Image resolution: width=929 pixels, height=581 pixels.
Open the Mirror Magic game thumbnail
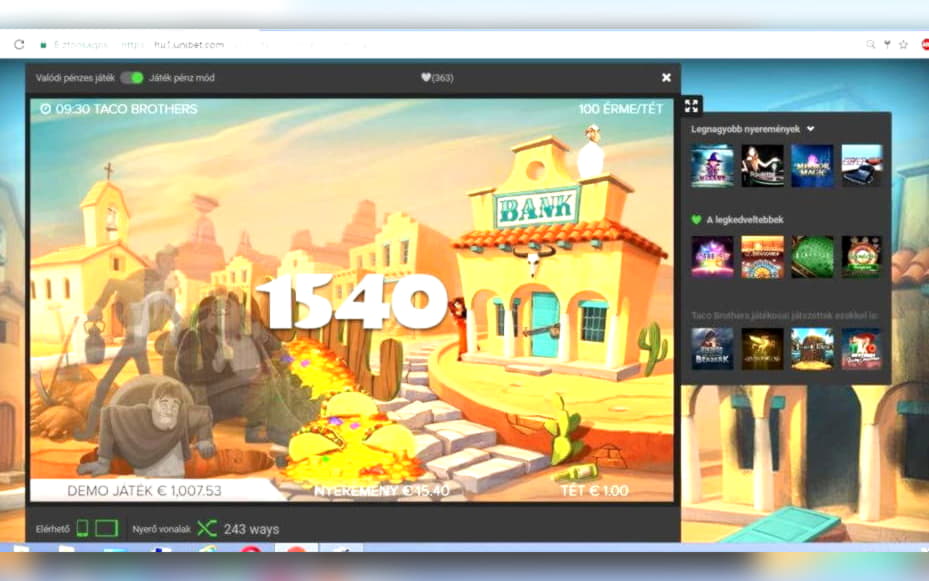[812, 166]
